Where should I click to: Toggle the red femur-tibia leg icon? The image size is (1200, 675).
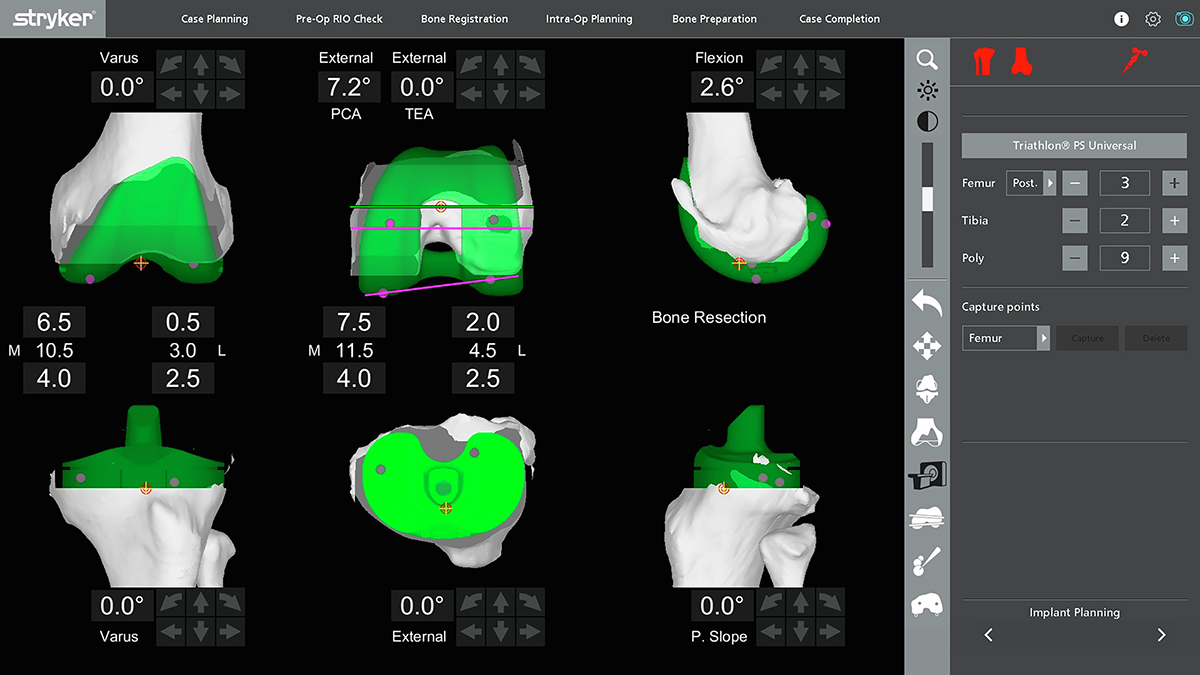point(985,62)
